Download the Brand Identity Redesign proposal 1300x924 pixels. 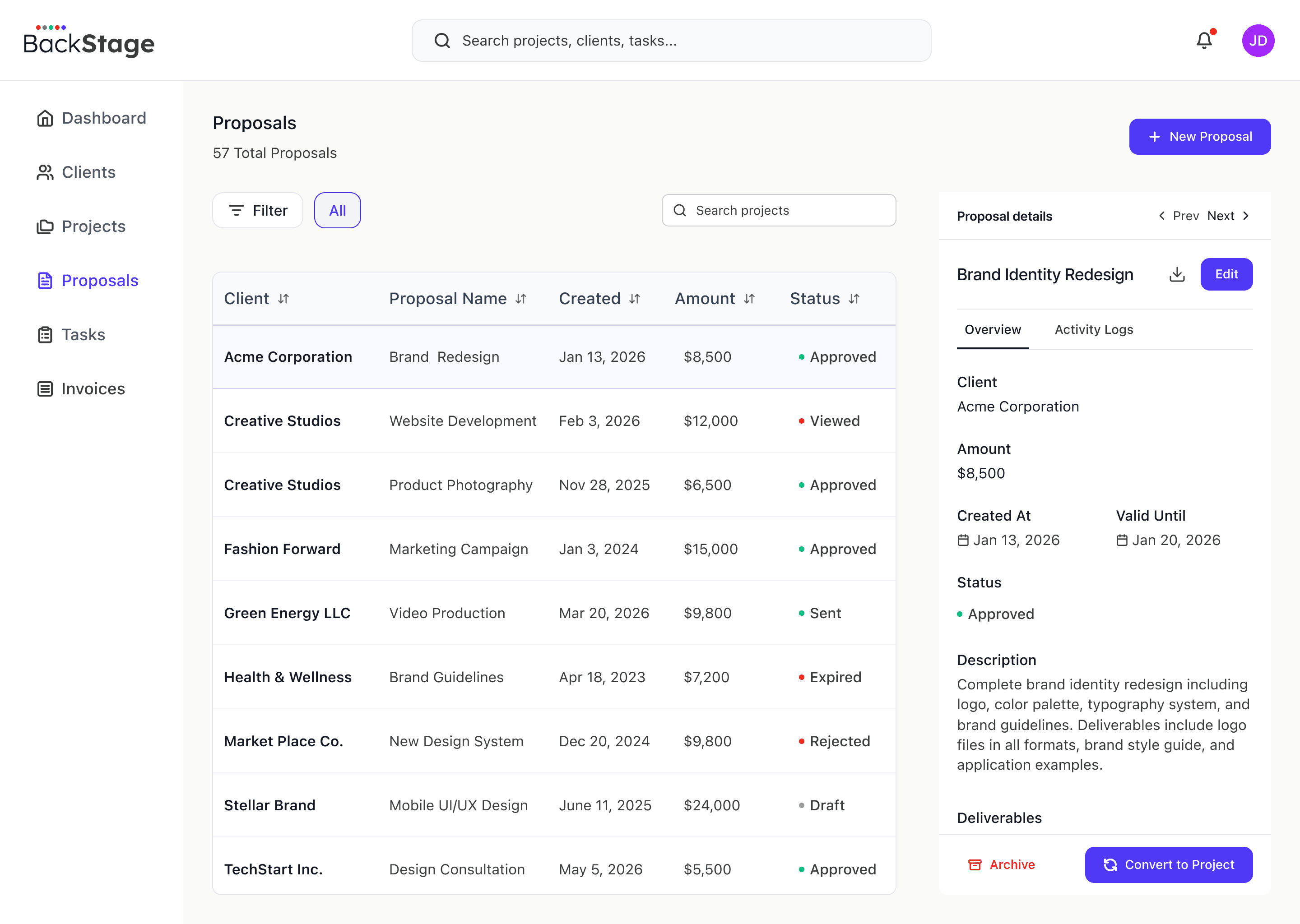coord(1176,274)
